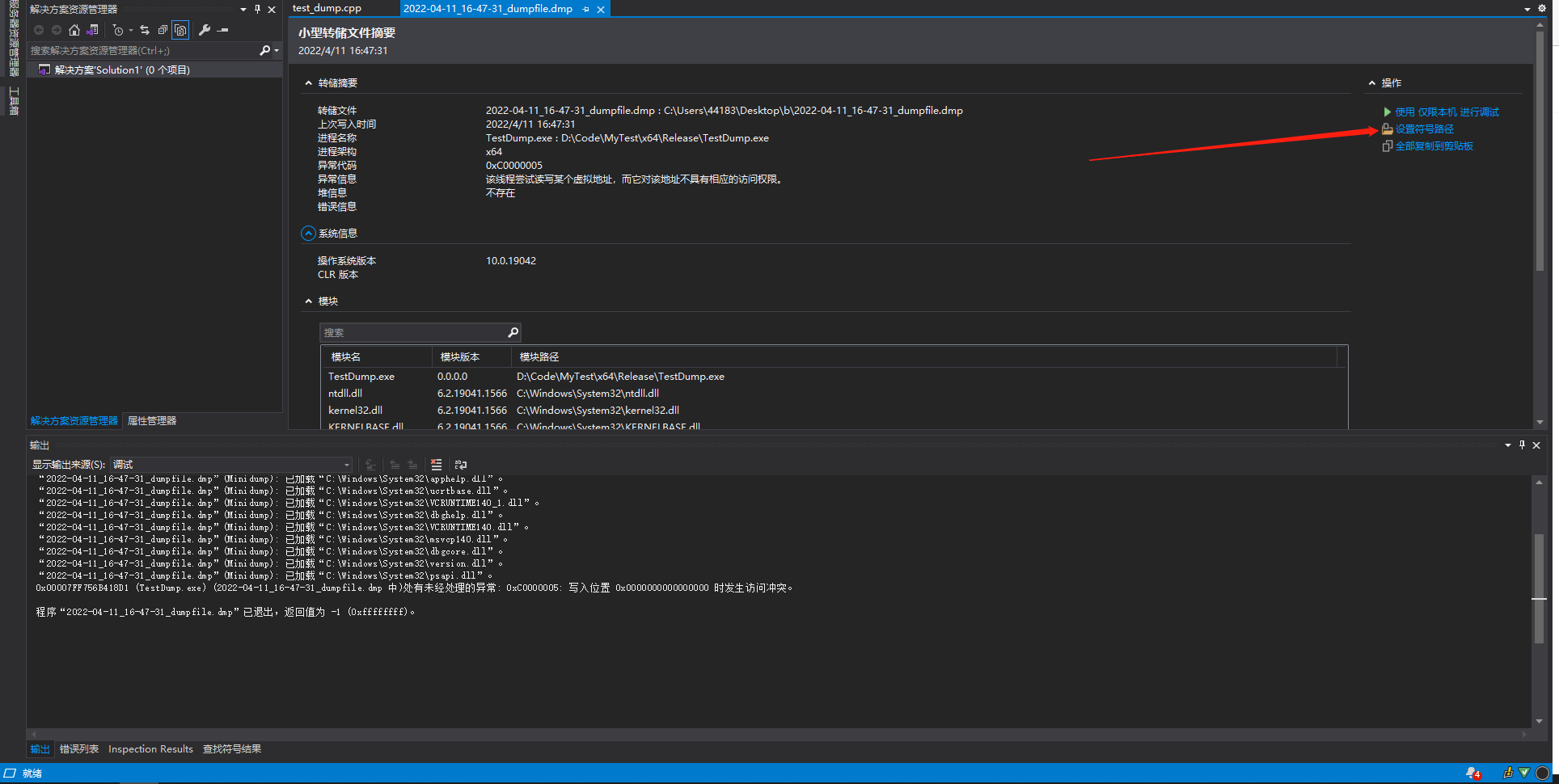Switch to 解决方案资源管理器 bottom tab

pyautogui.click(x=74, y=421)
